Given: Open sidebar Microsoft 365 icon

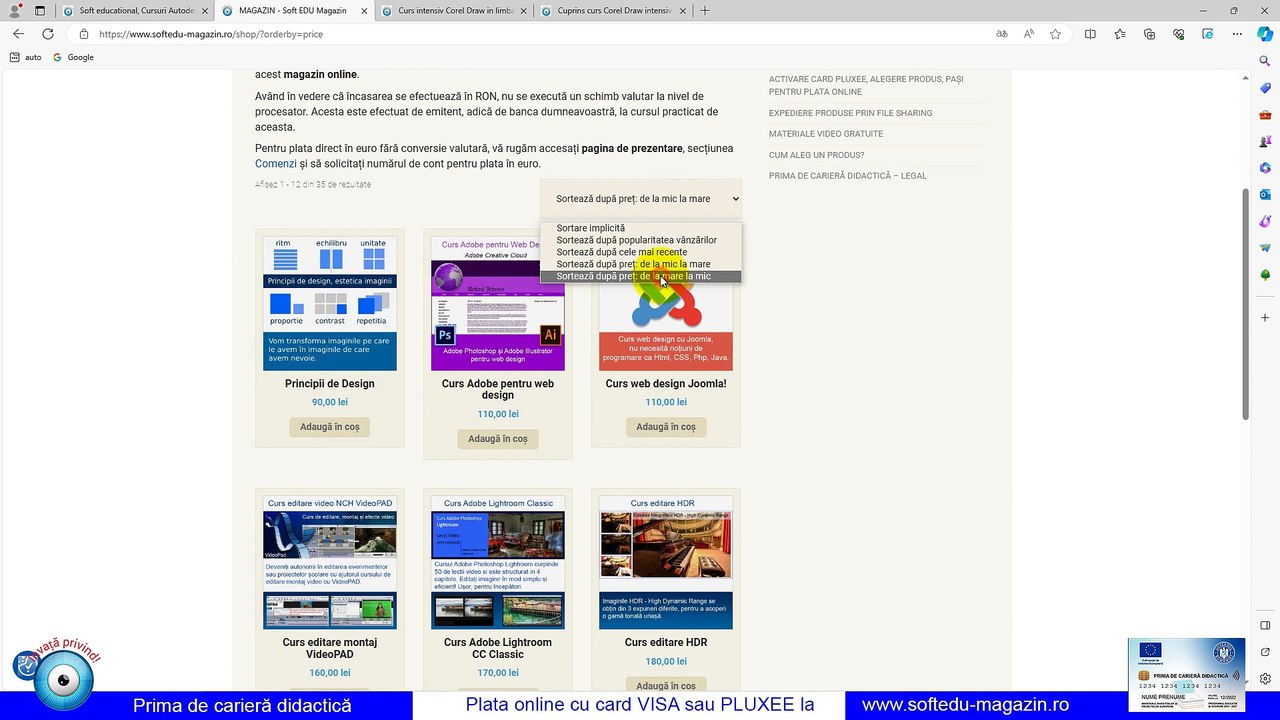Looking at the screenshot, I should pos(1265,168).
